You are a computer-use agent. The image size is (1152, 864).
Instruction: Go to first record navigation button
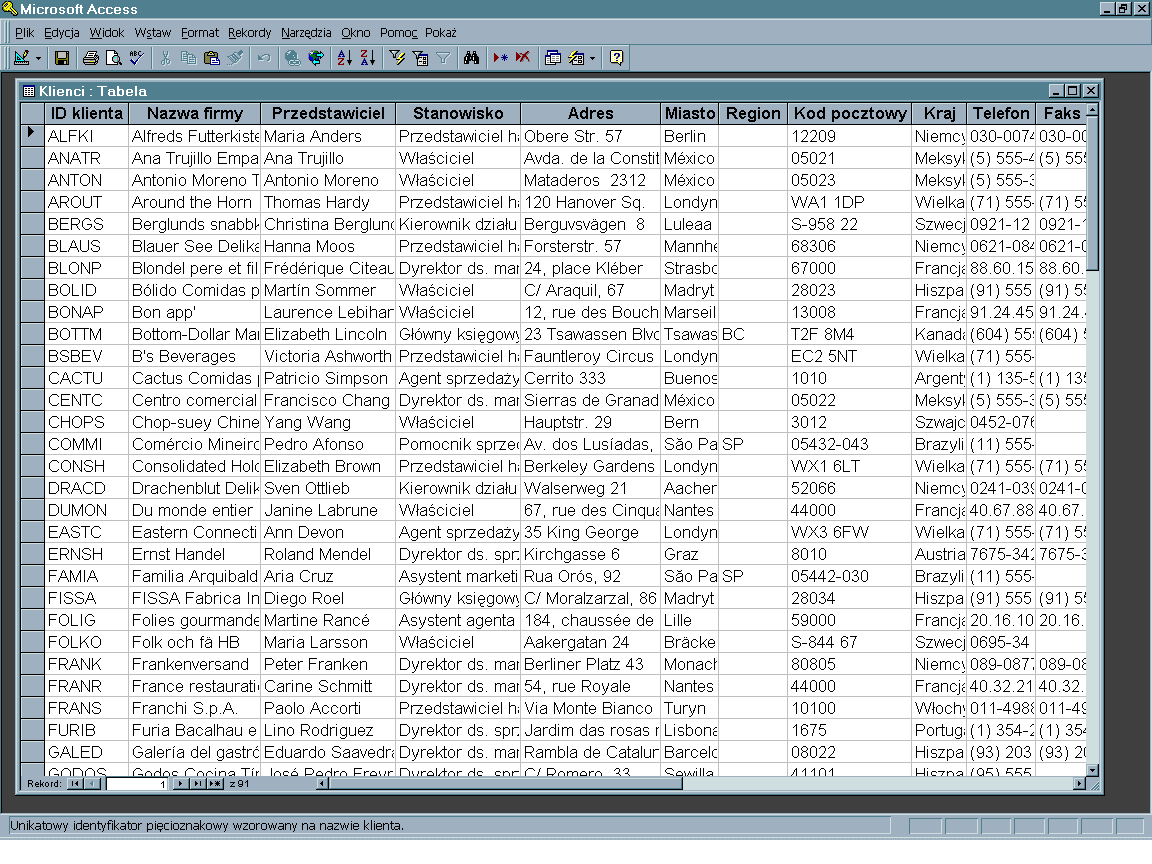74,784
